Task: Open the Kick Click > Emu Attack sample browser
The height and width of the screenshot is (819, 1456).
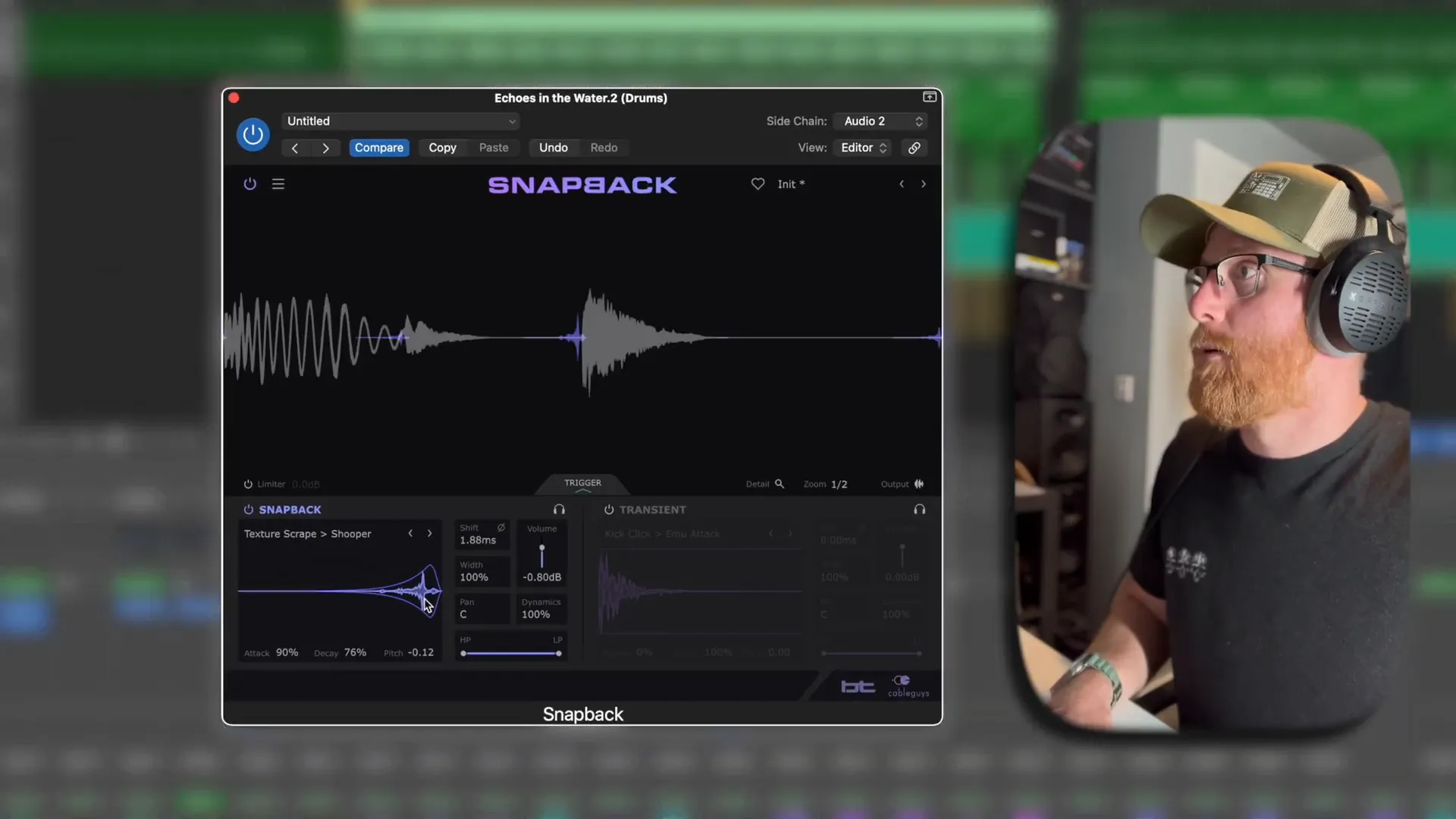Action: tap(662, 534)
